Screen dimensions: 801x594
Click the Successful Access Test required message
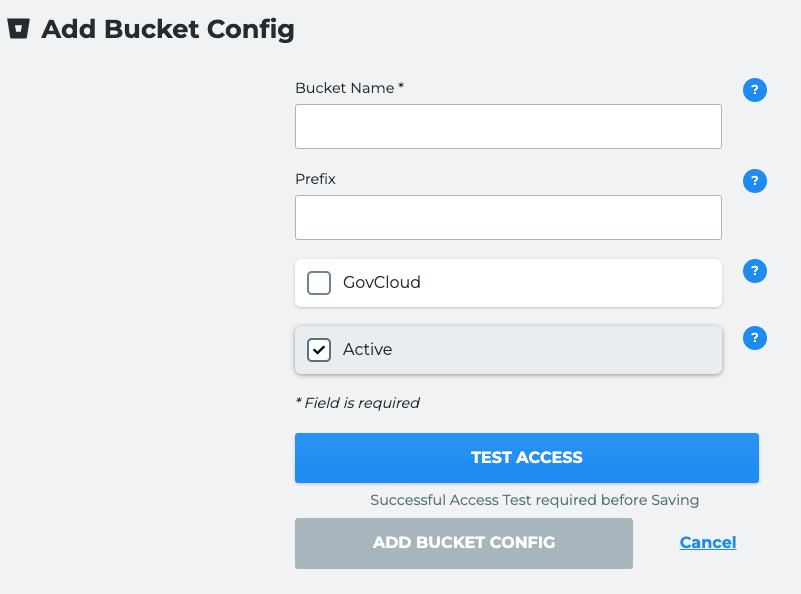pyautogui.click(x=534, y=500)
